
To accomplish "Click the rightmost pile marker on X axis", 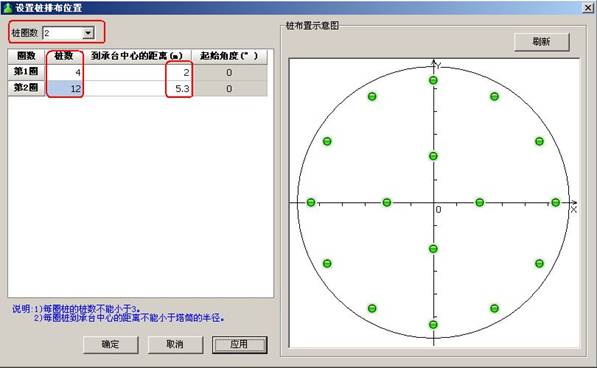I will tap(555, 202).
